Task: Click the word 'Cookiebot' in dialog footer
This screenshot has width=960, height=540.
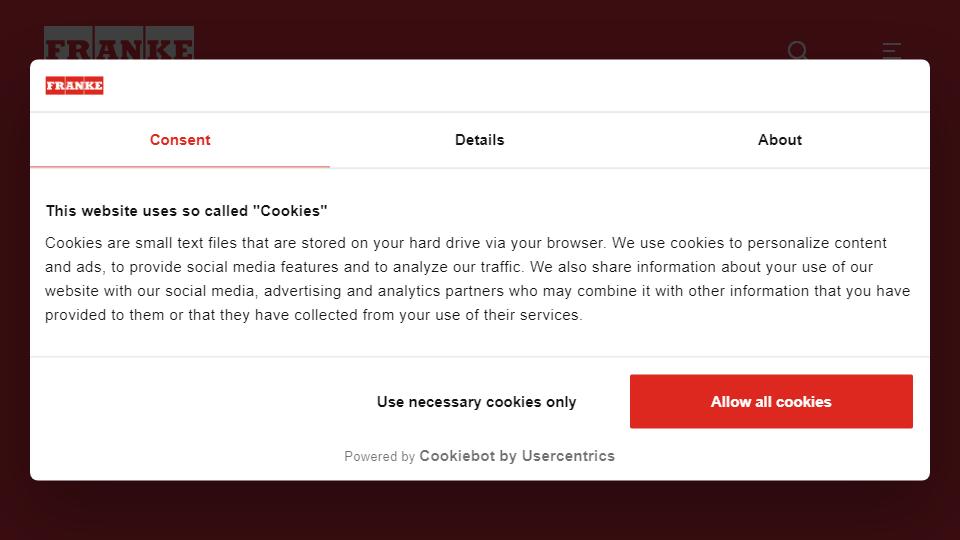Action: click(457, 456)
